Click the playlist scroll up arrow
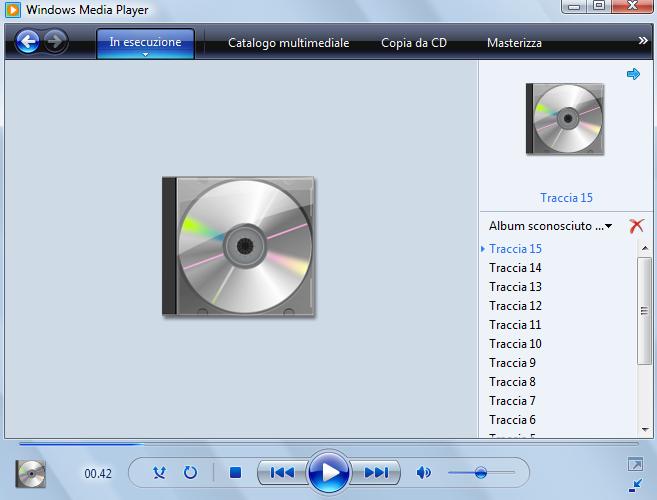The image size is (657, 500). [645, 249]
